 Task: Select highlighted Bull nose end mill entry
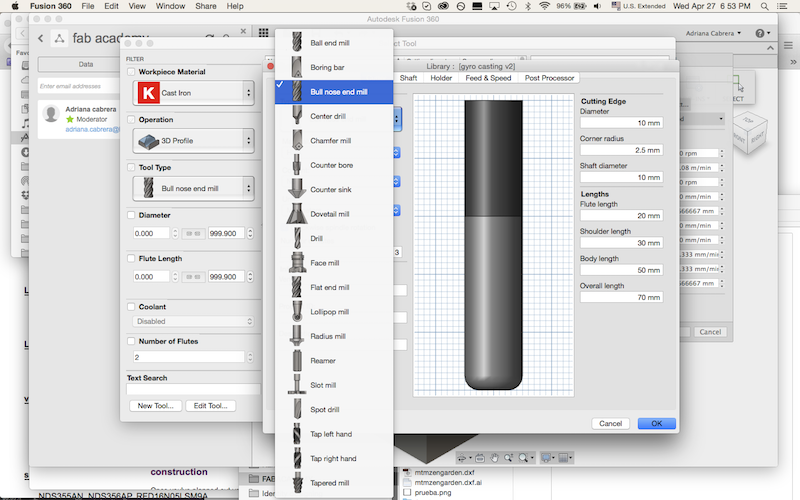pyautogui.click(x=334, y=92)
